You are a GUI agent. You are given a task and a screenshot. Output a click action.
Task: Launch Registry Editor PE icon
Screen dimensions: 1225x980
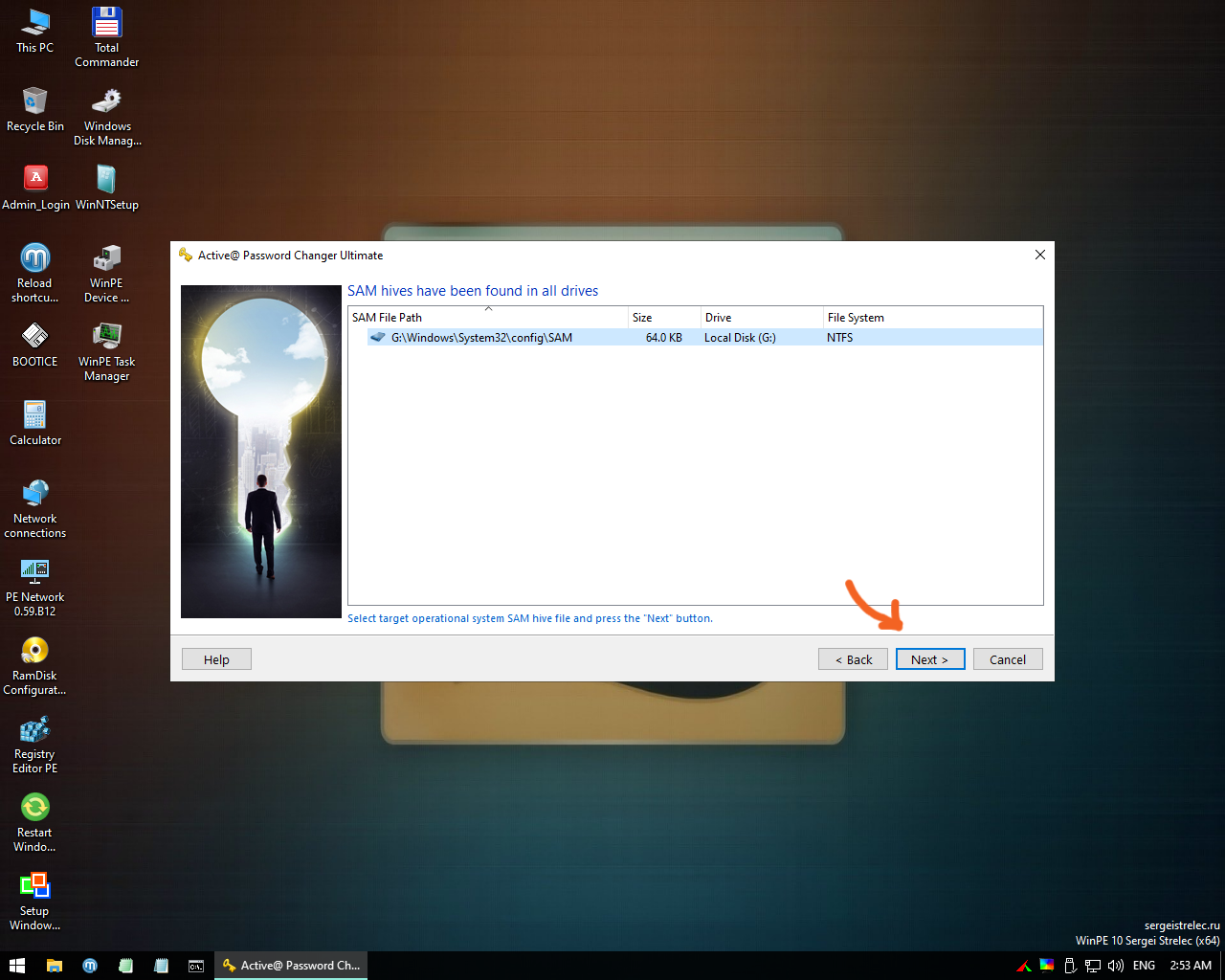tap(35, 744)
